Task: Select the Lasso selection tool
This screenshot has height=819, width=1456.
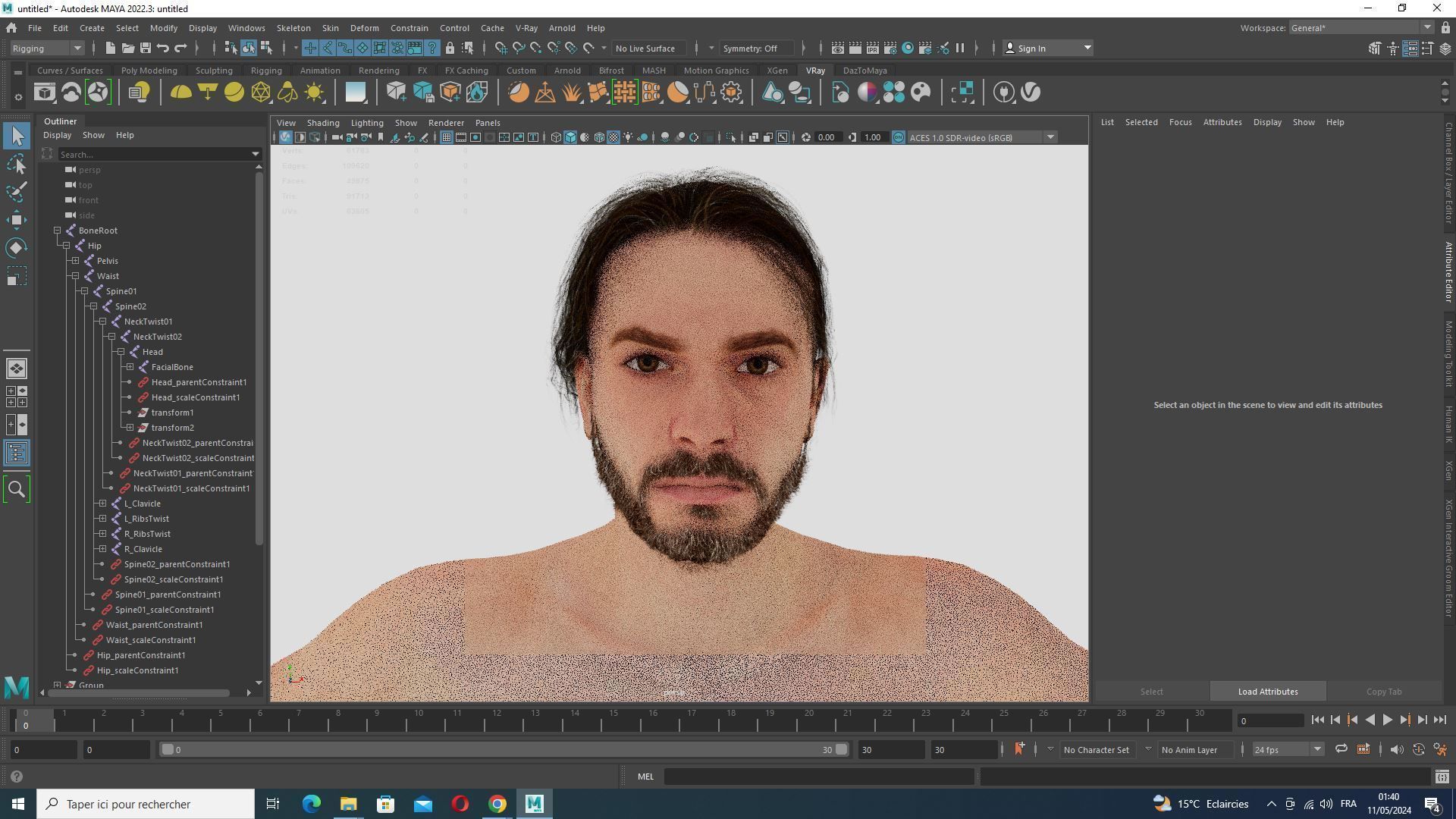Action: click(x=16, y=164)
